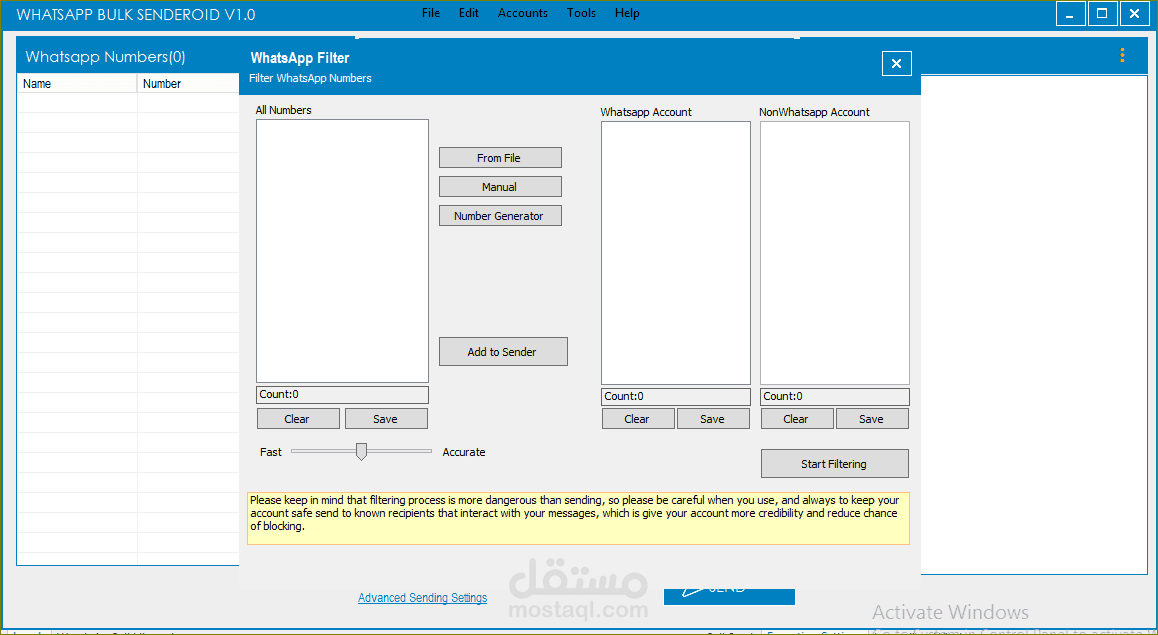Save the All Numbers list
Viewport: 1158px width, 635px height.
coord(386,419)
